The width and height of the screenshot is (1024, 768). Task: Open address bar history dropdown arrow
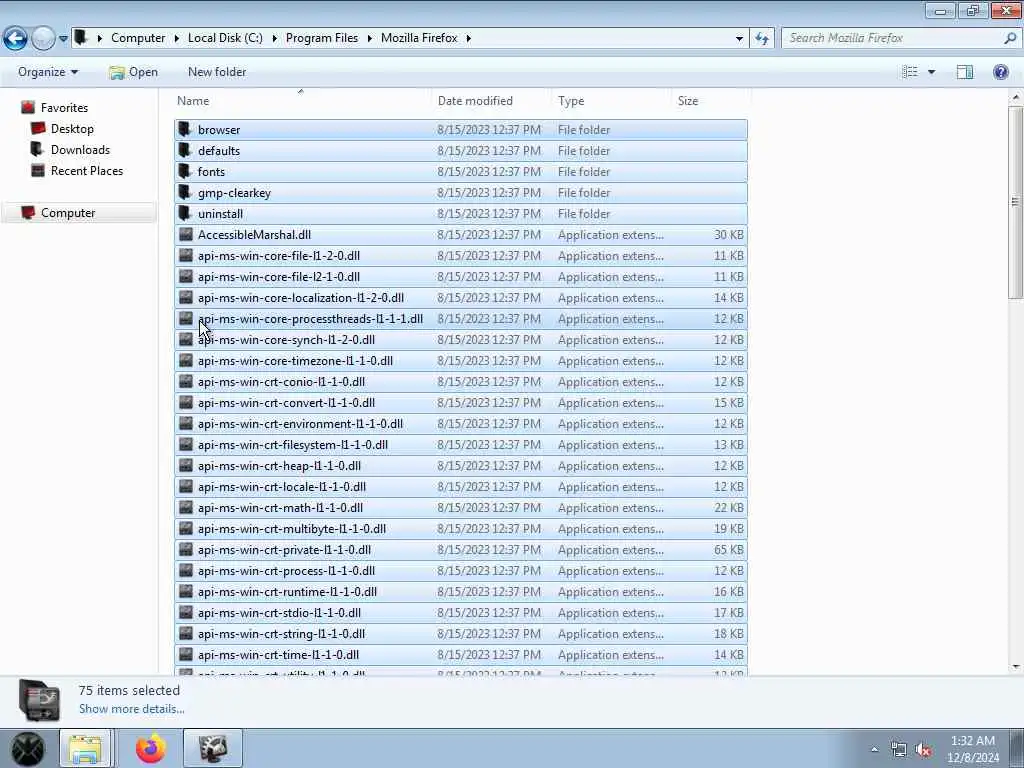pos(739,39)
